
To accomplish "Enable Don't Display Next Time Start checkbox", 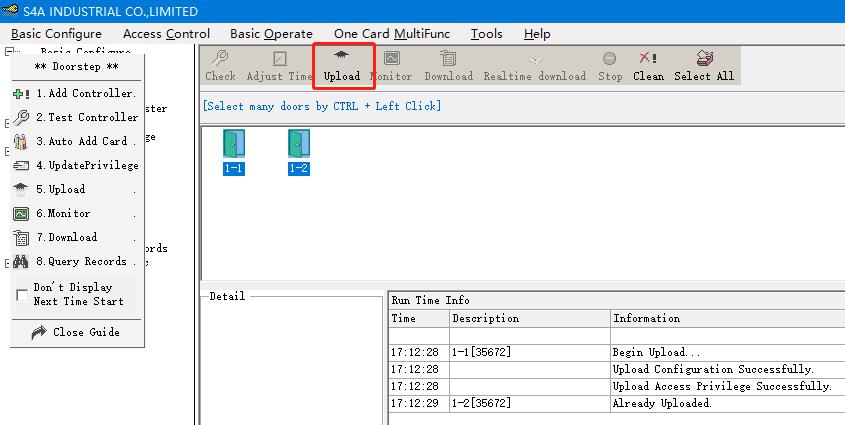I will click(x=22, y=294).
